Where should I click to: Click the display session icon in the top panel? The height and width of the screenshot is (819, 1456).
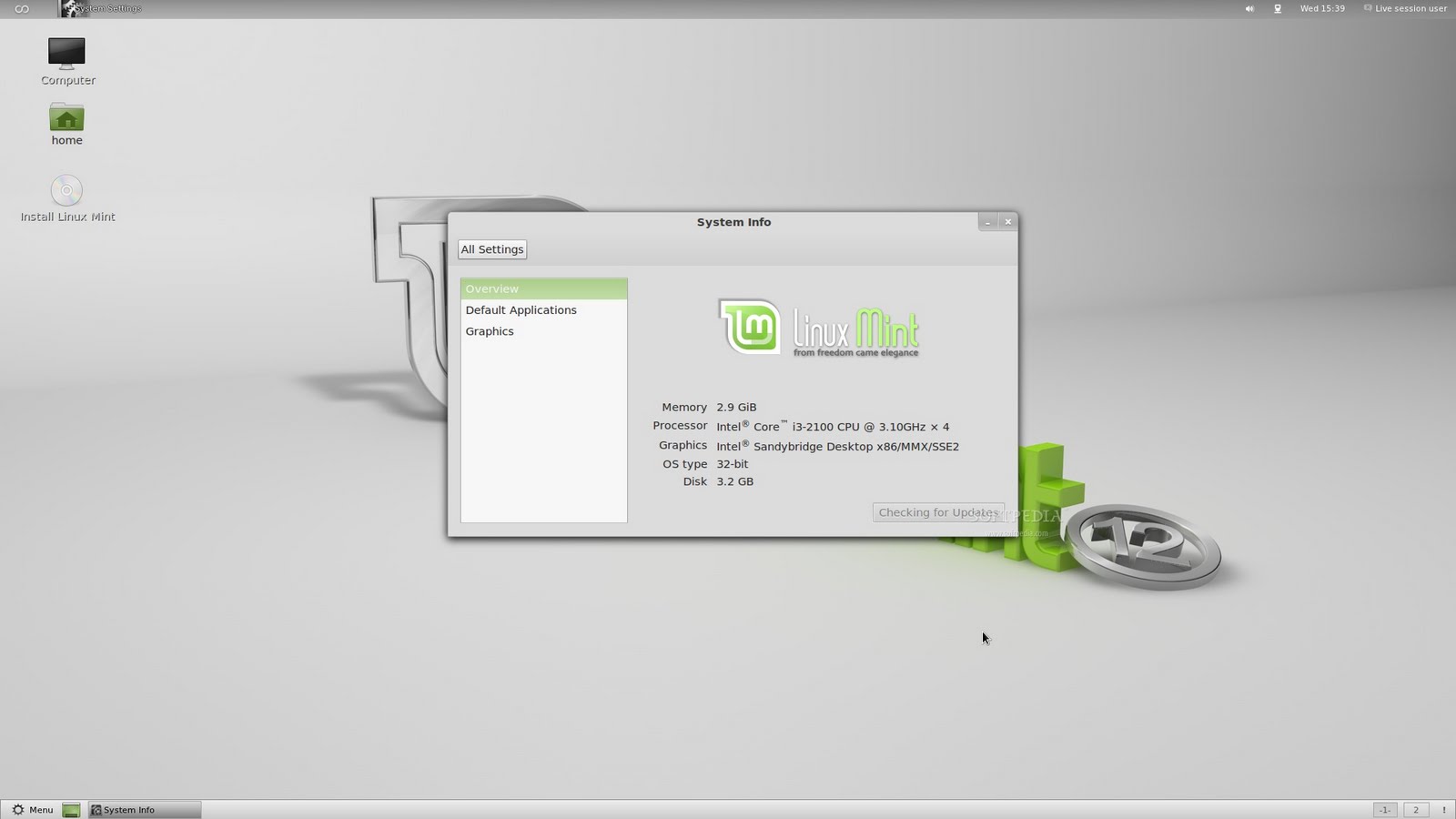click(x=1278, y=8)
